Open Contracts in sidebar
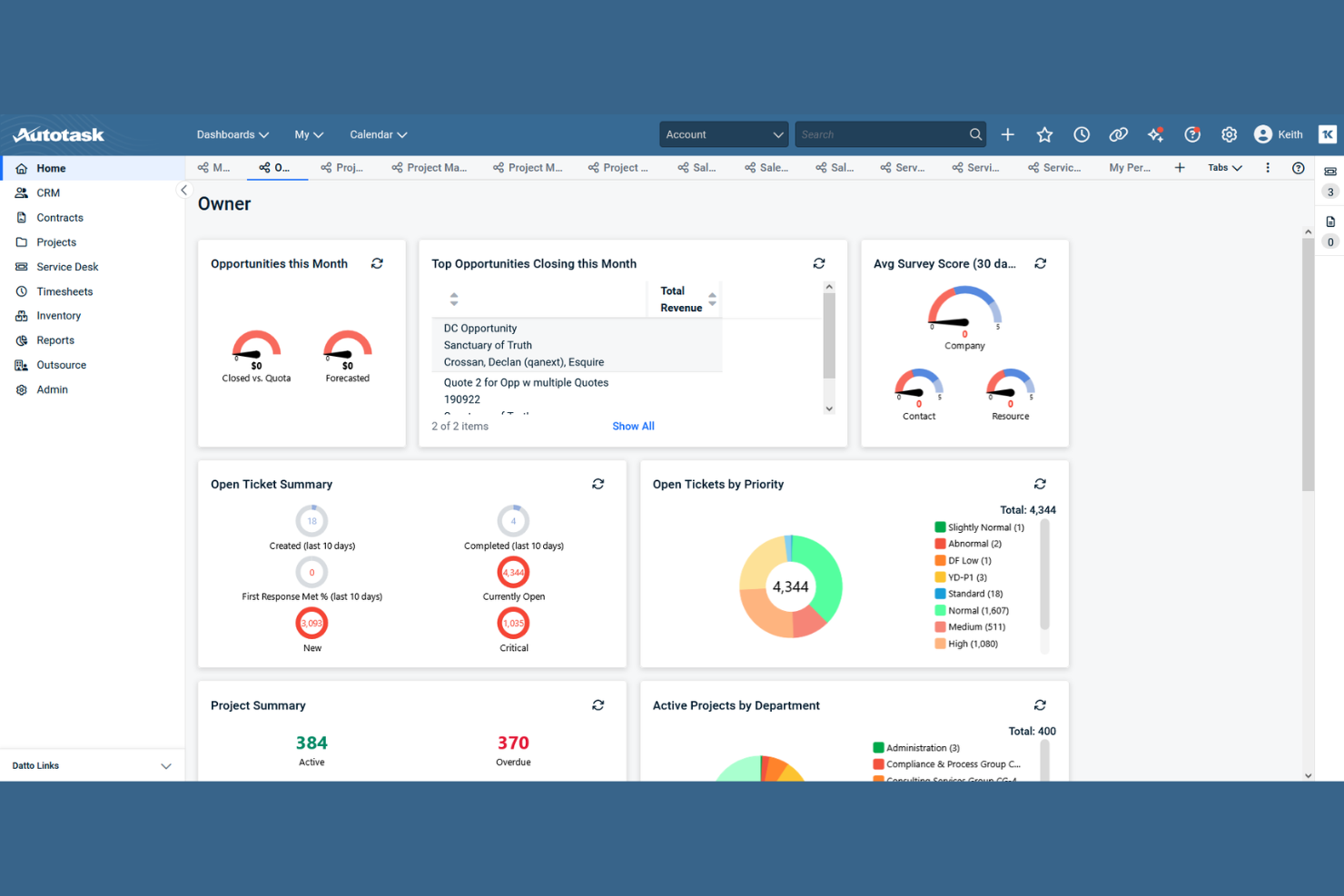The height and width of the screenshot is (896, 1344). pos(92,218)
